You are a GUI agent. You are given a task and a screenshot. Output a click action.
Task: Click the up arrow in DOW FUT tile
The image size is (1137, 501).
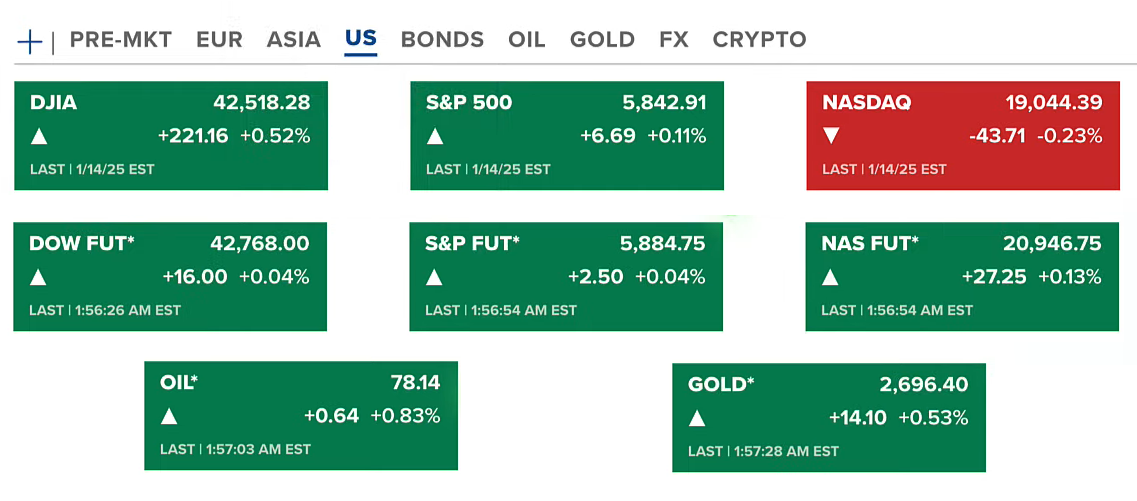[38, 277]
